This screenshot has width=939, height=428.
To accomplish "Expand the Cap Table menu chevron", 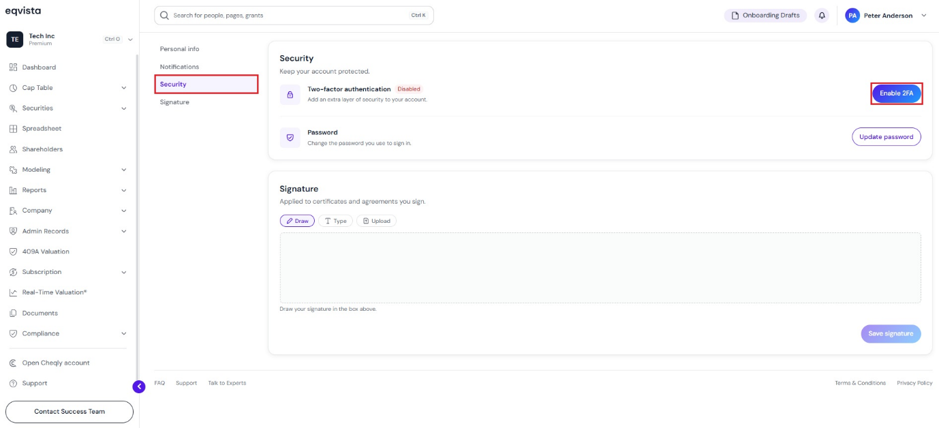I will point(124,88).
